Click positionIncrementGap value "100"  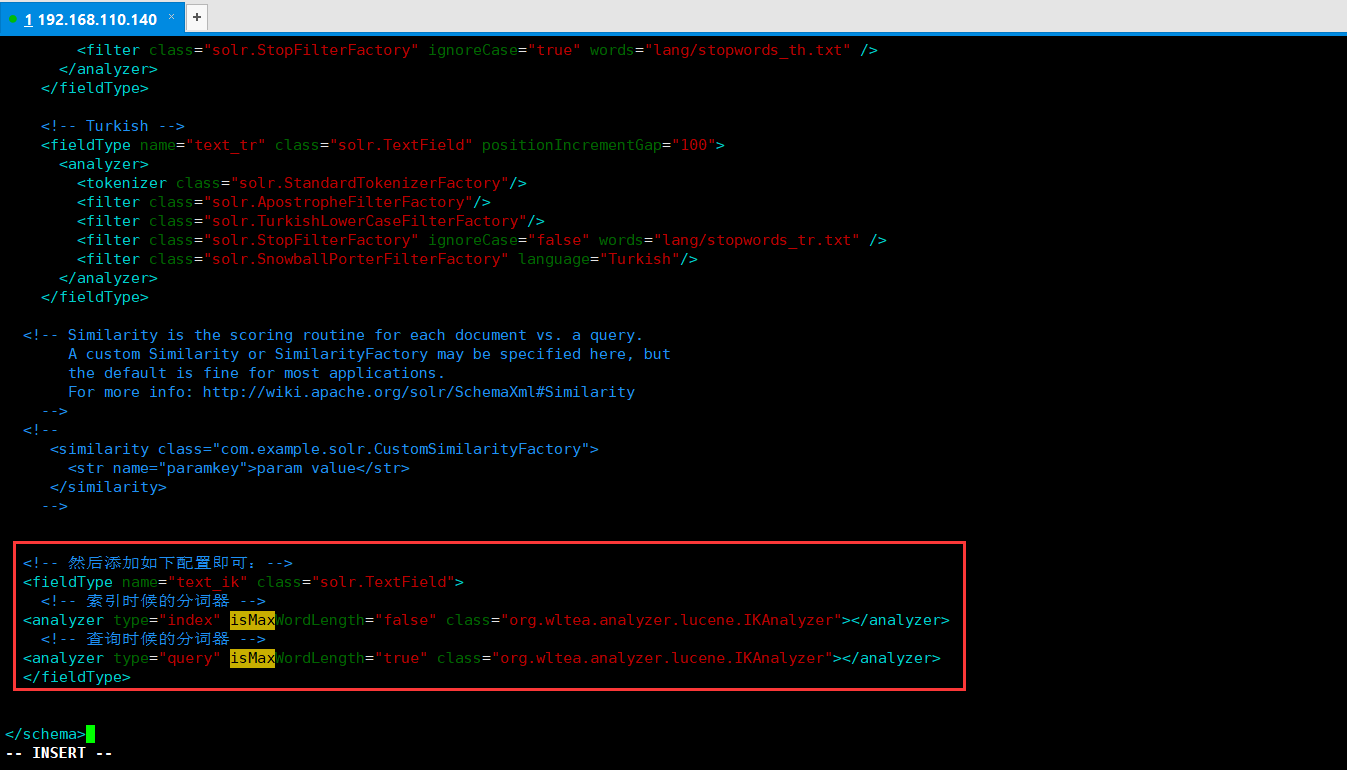(693, 145)
